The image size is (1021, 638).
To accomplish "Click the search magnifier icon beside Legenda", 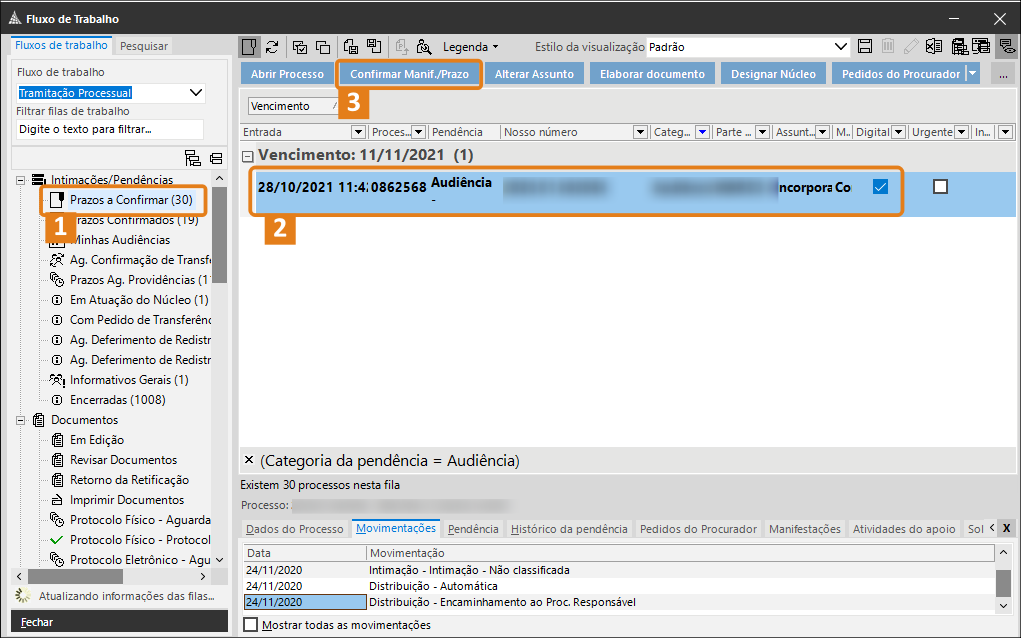I will coord(424,47).
